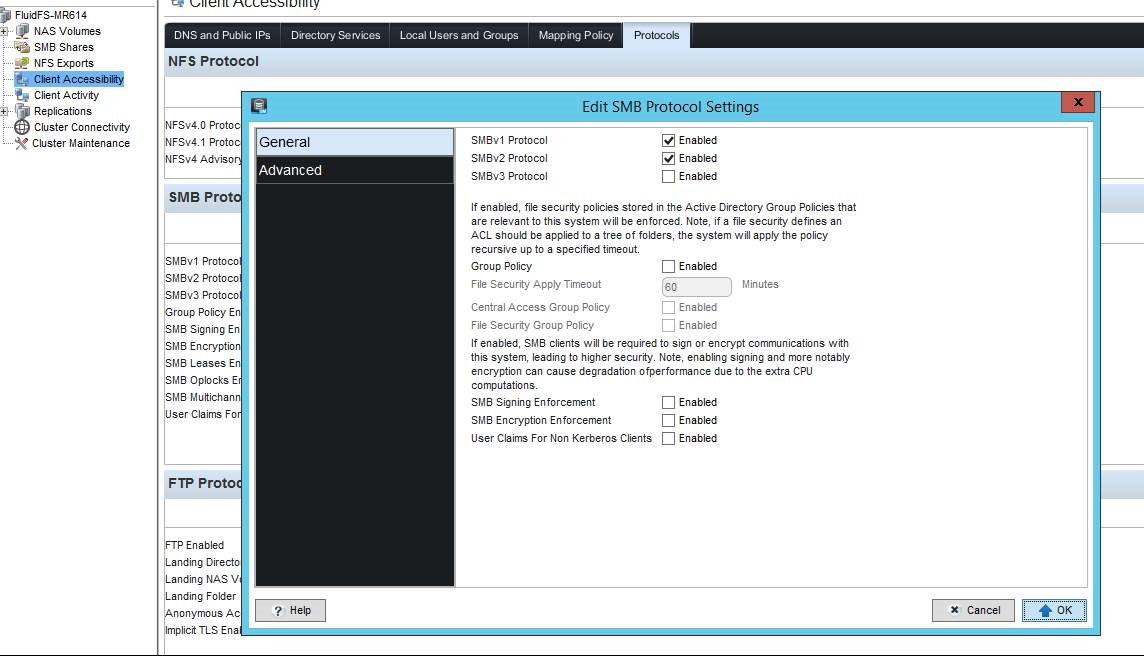This screenshot has width=1144, height=656.
Task: Switch to the Directory Services tab
Action: [334, 34]
